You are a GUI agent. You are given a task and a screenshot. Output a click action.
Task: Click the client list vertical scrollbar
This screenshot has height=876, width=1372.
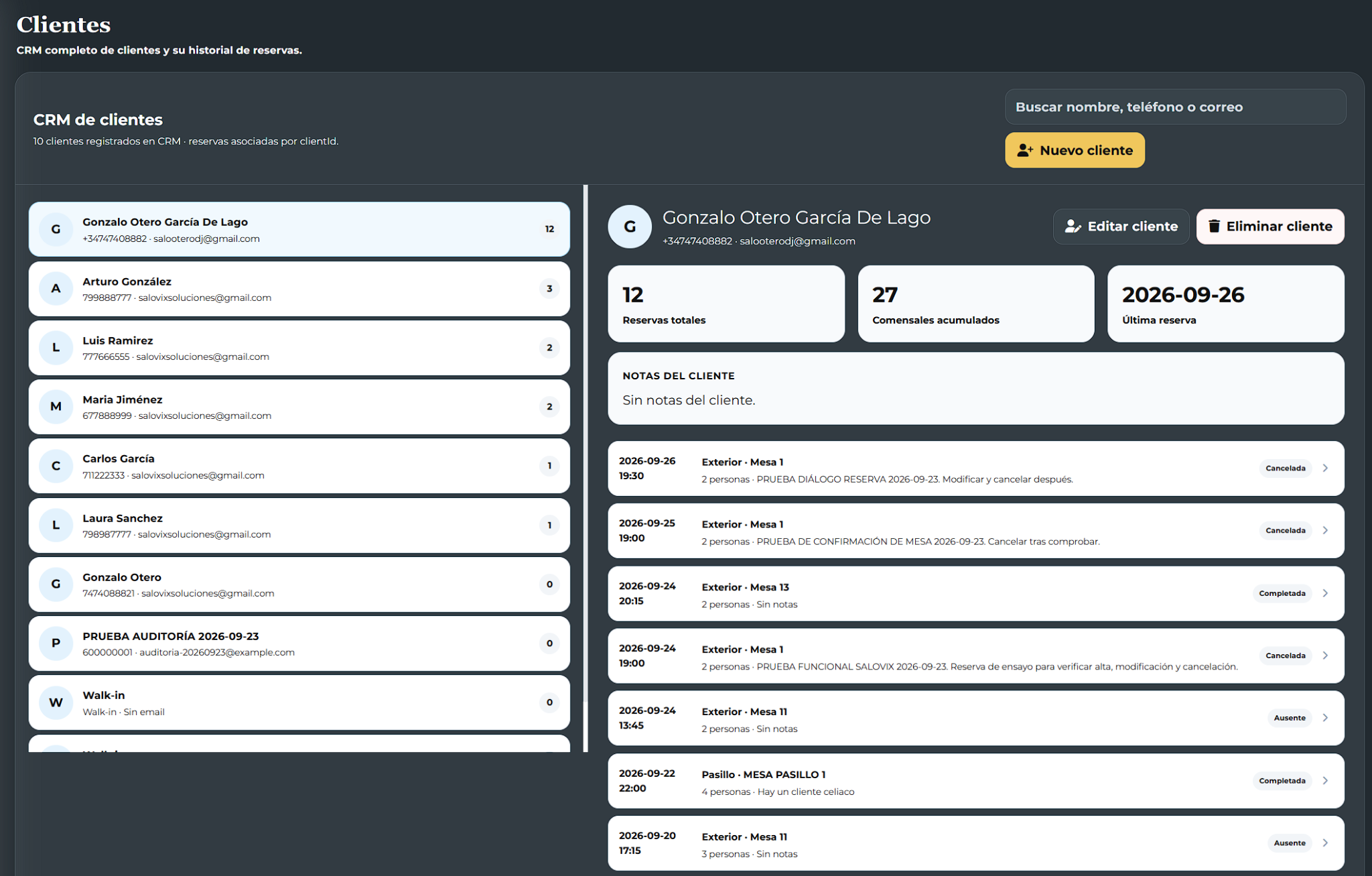click(586, 442)
